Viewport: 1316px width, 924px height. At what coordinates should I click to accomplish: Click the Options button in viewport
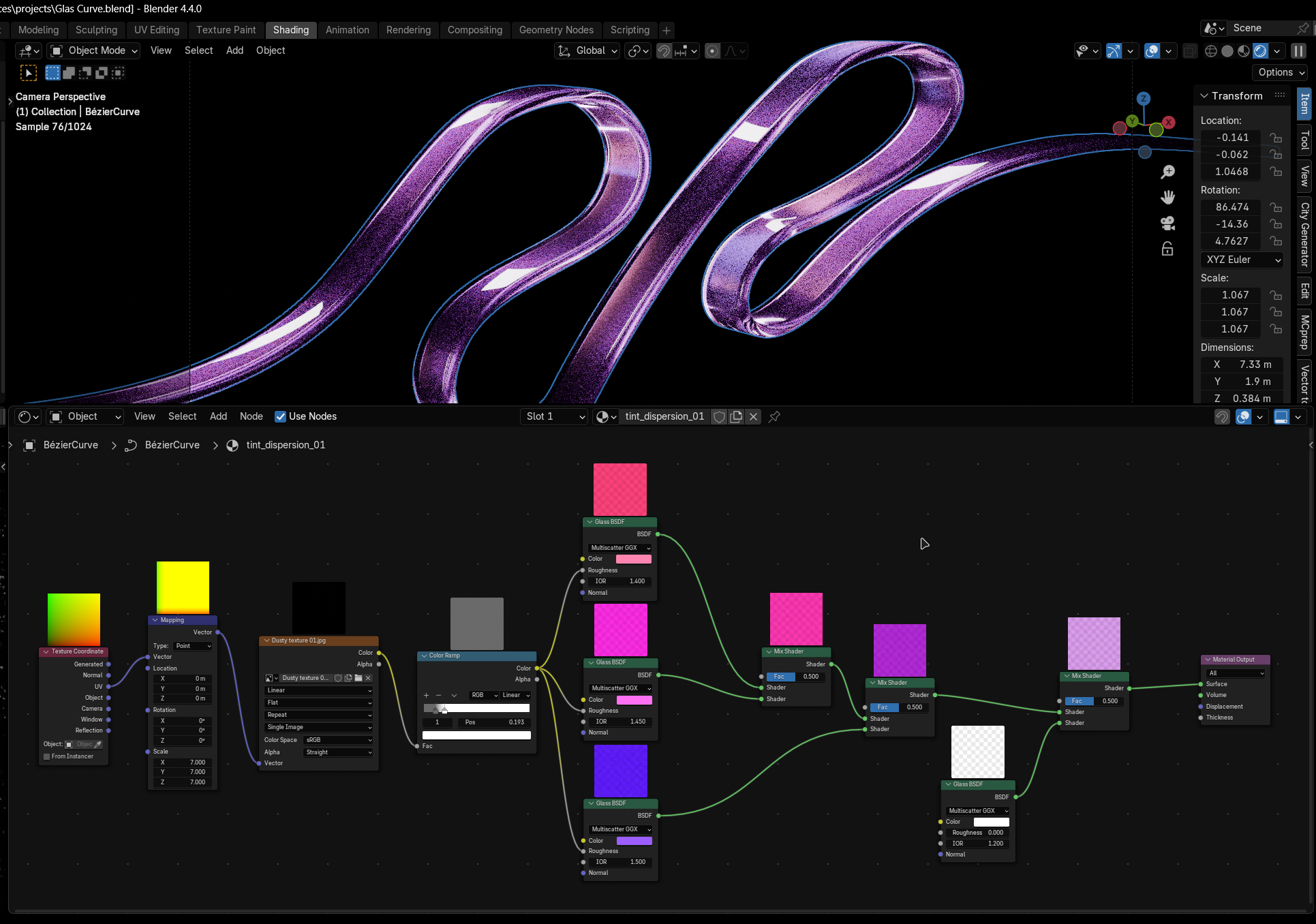pyautogui.click(x=1281, y=72)
